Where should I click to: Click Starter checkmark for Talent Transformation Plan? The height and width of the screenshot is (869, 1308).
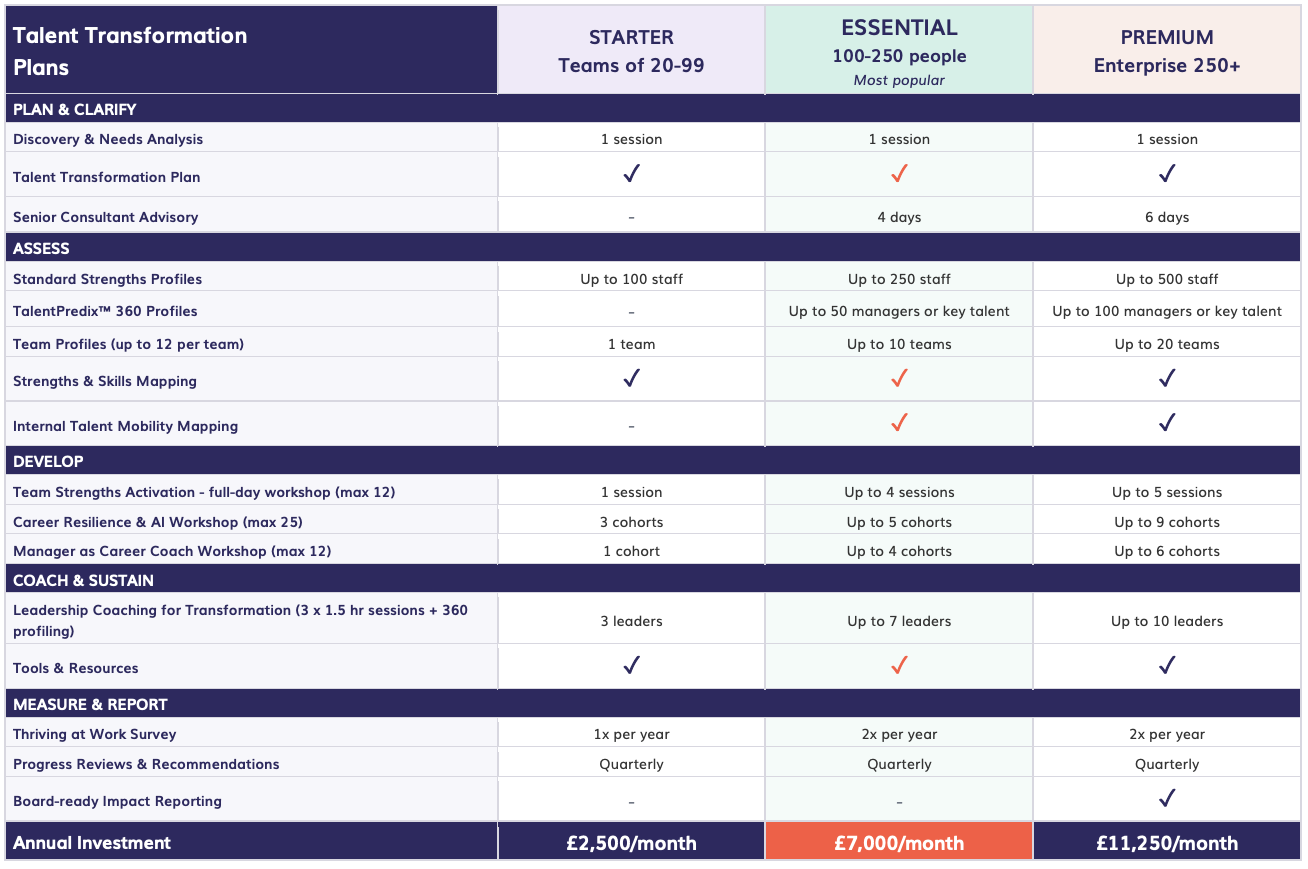pos(631,175)
